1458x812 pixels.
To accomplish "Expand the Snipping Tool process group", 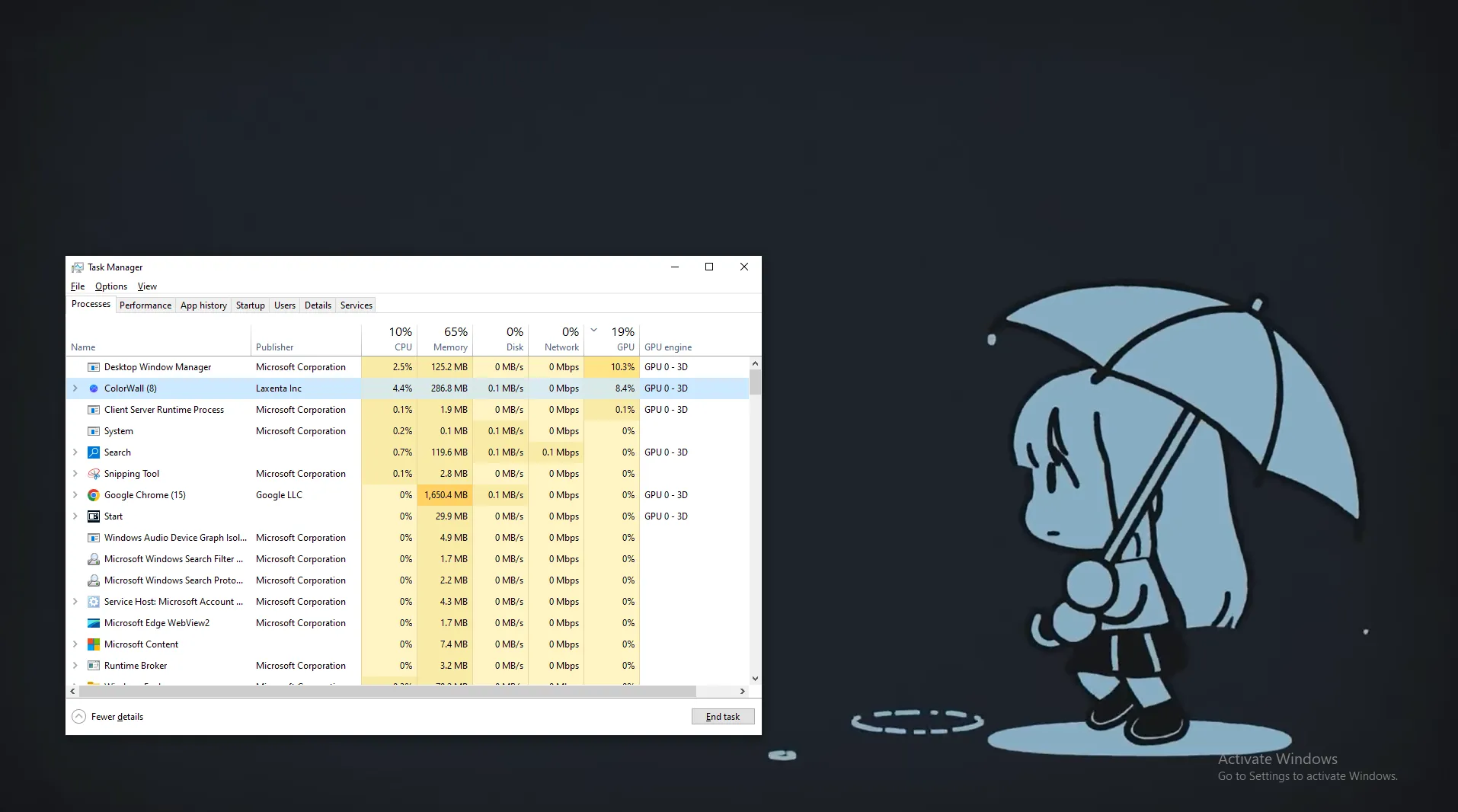I will point(75,474).
